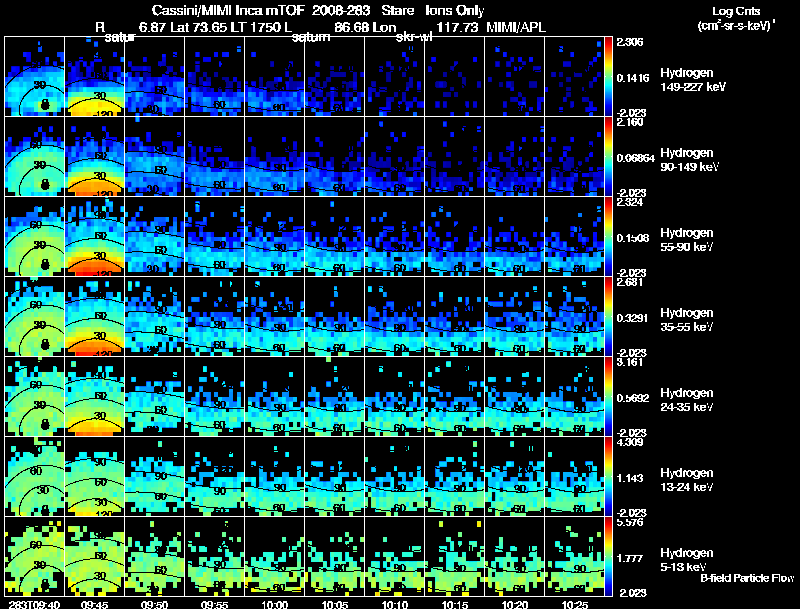Open the 35-55 keV image panel at 10:00

274,316
